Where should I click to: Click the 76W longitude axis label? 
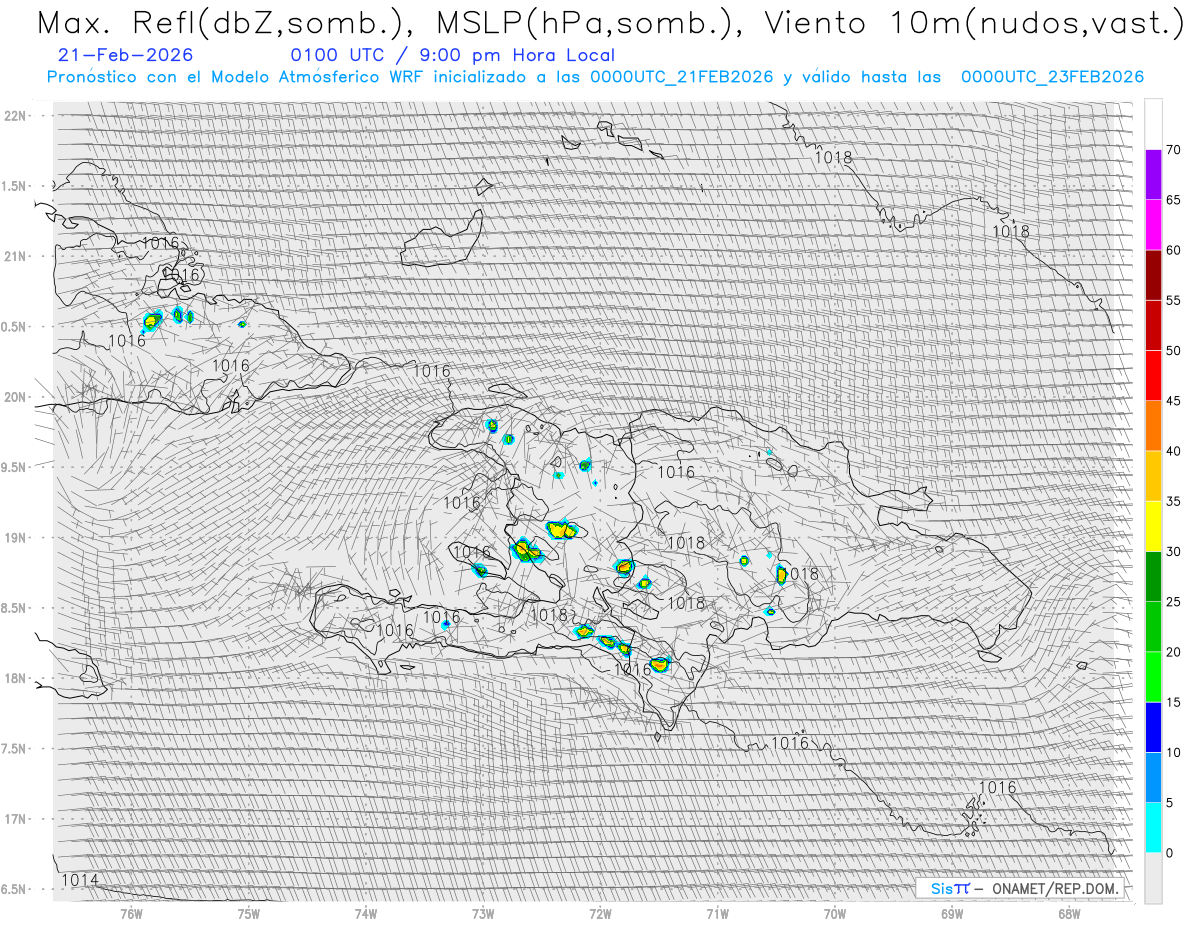[x=131, y=913]
